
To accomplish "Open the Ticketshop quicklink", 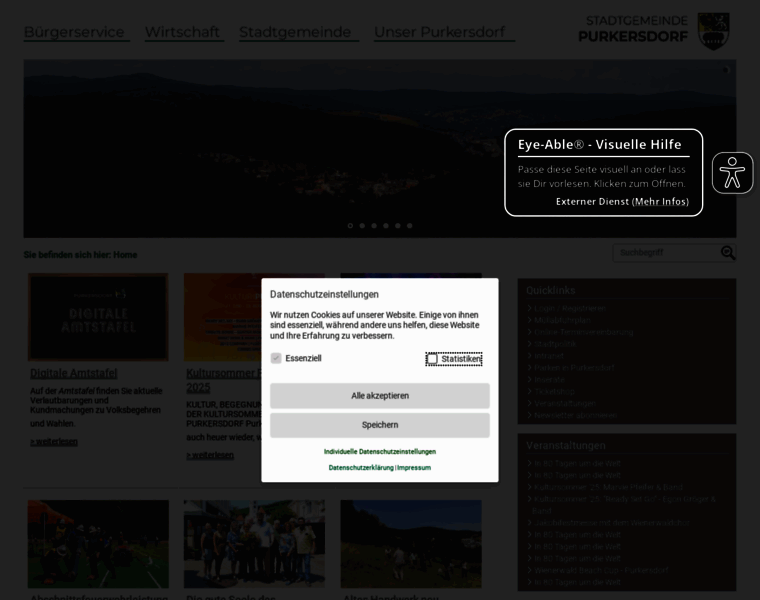I will [x=554, y=391].
